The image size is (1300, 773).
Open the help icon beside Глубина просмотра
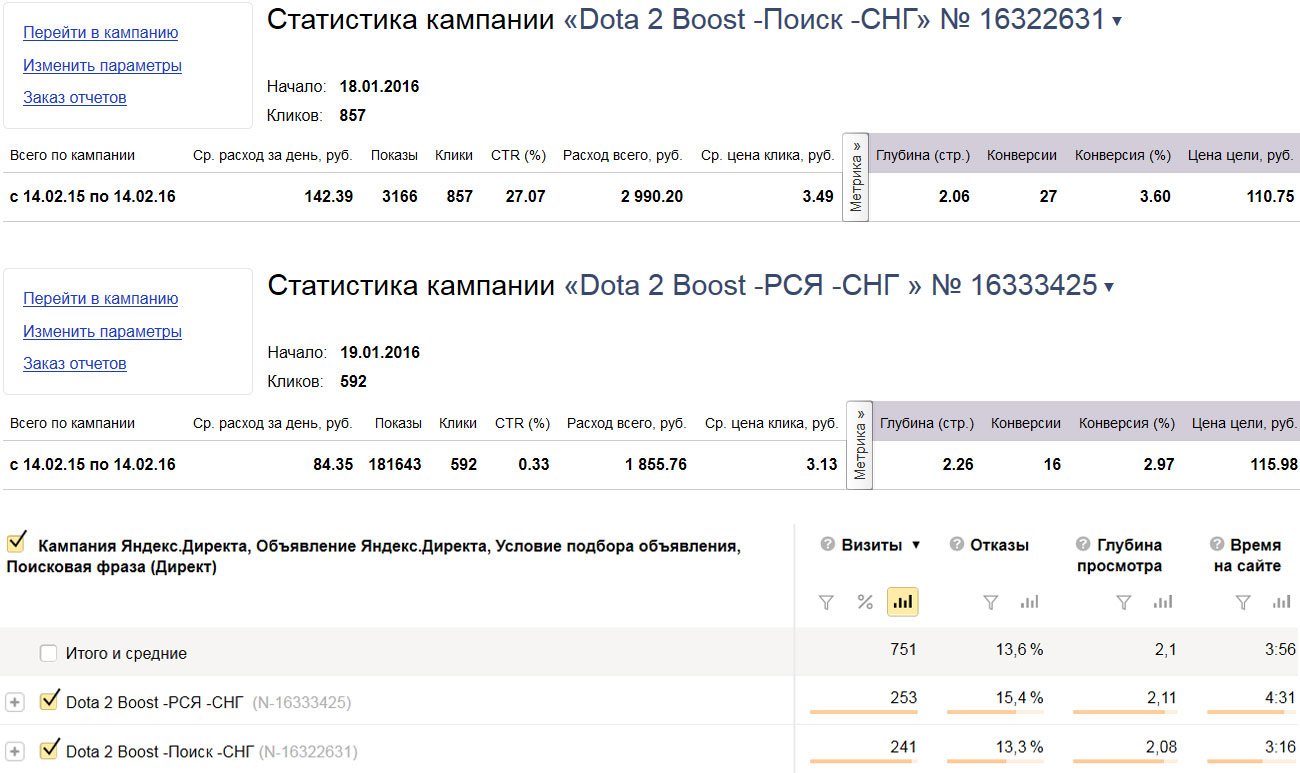pos(1082,545)
